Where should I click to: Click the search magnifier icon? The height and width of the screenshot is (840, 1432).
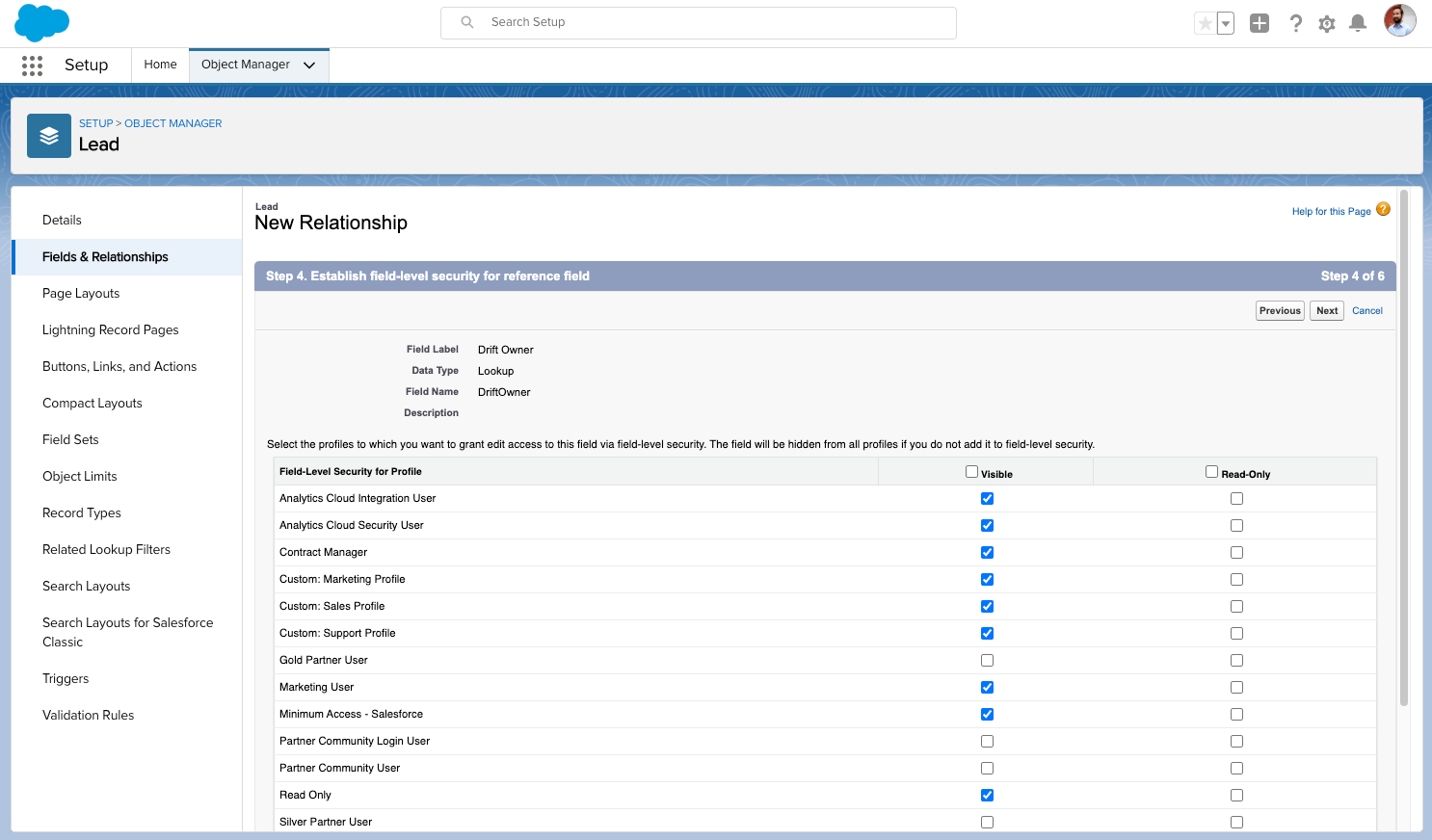467,22
